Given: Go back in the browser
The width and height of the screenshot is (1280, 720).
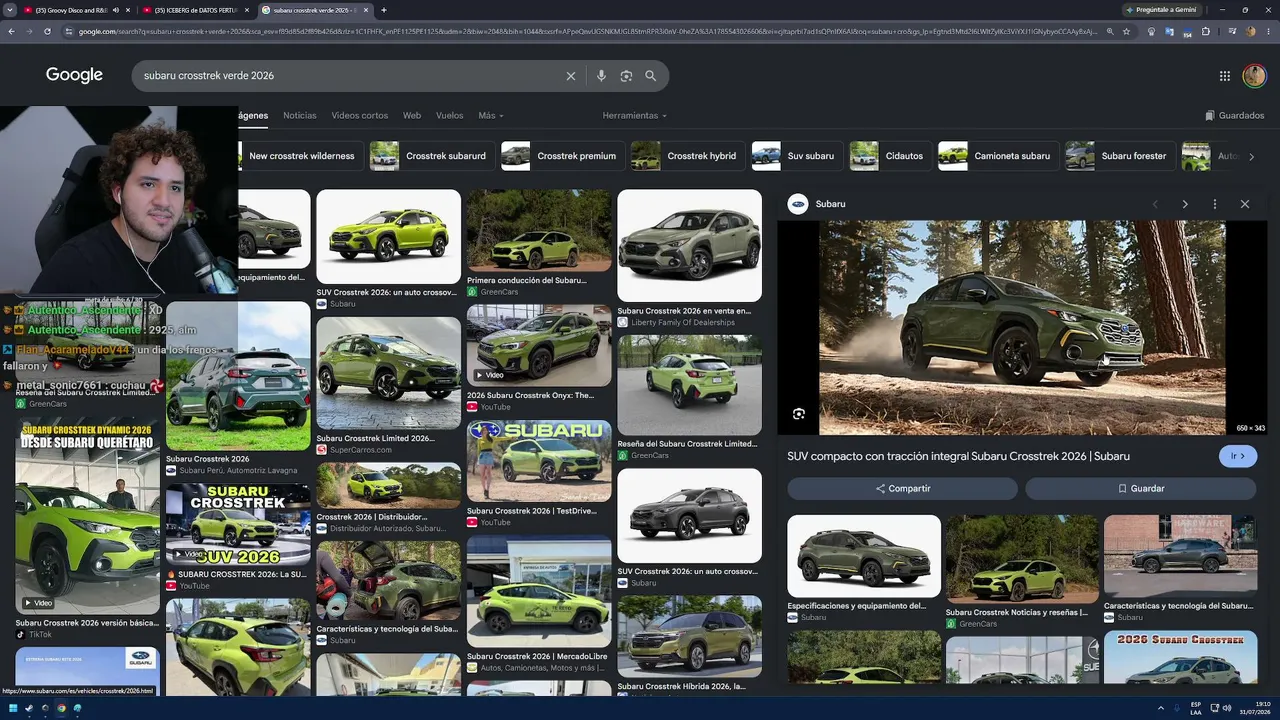Looking at the screenshot, I should pos(11,31).
